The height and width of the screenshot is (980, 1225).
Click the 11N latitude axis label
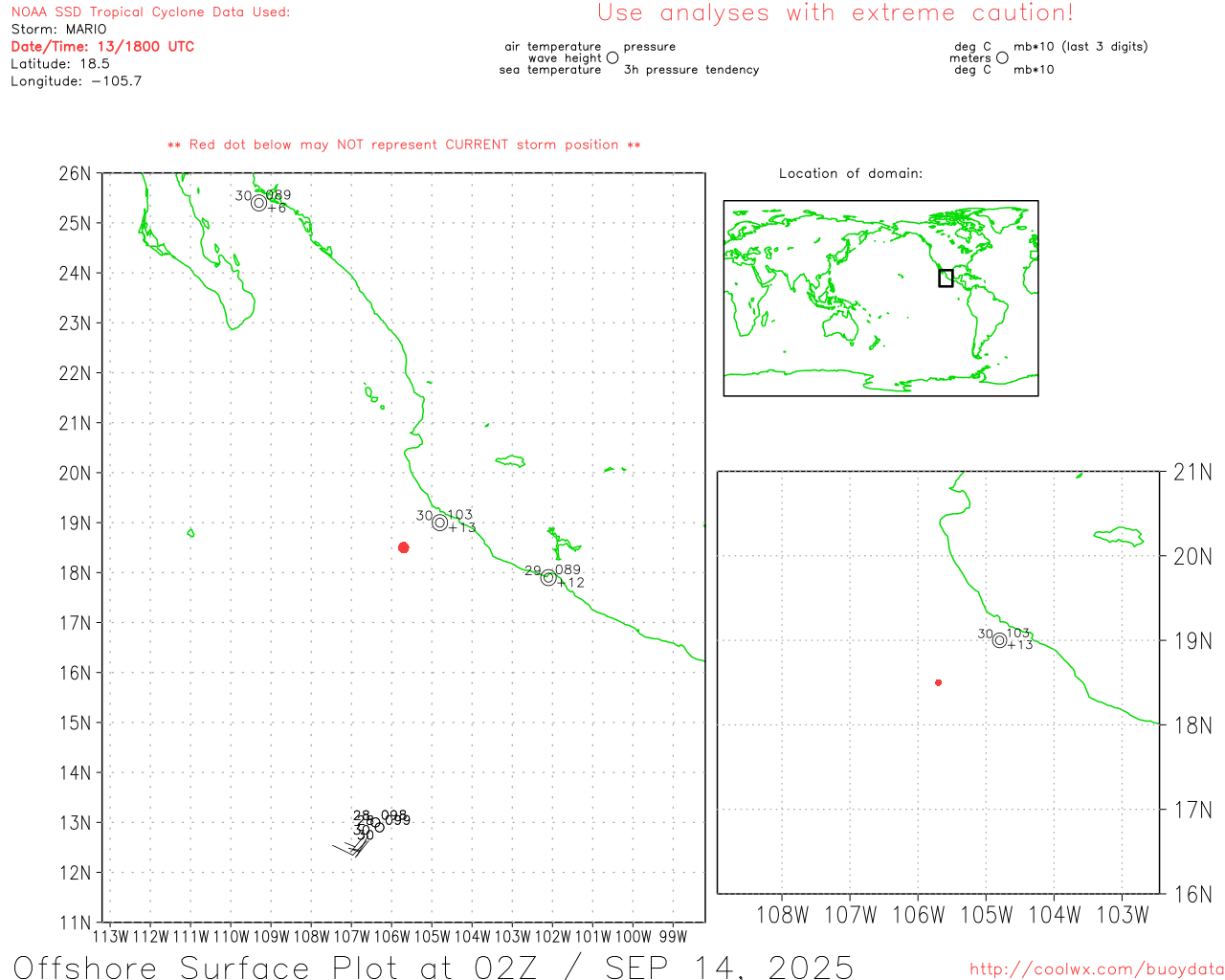click(75, 923)
